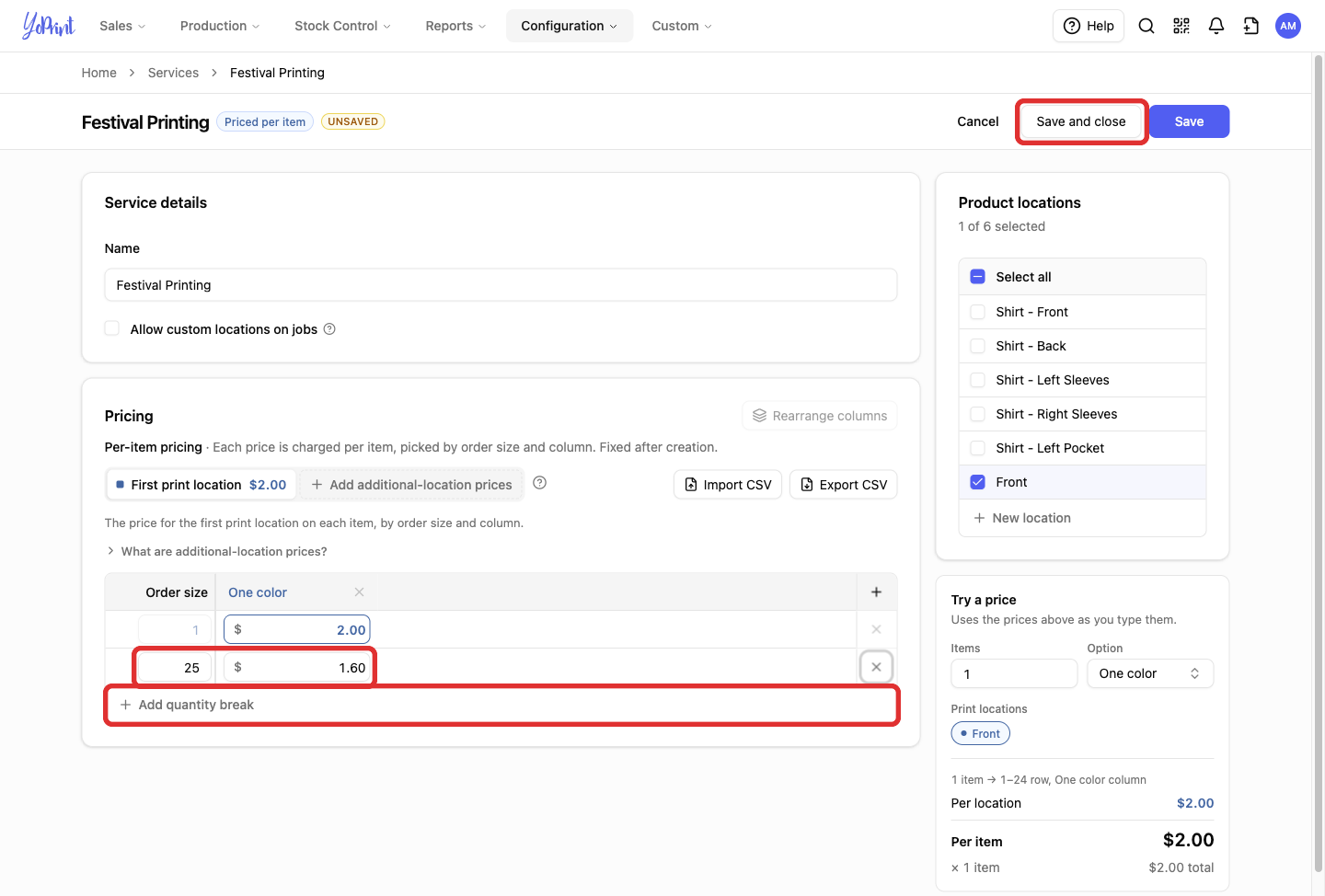Open the Production menu

pyautogui.click(x=220, y=26)
